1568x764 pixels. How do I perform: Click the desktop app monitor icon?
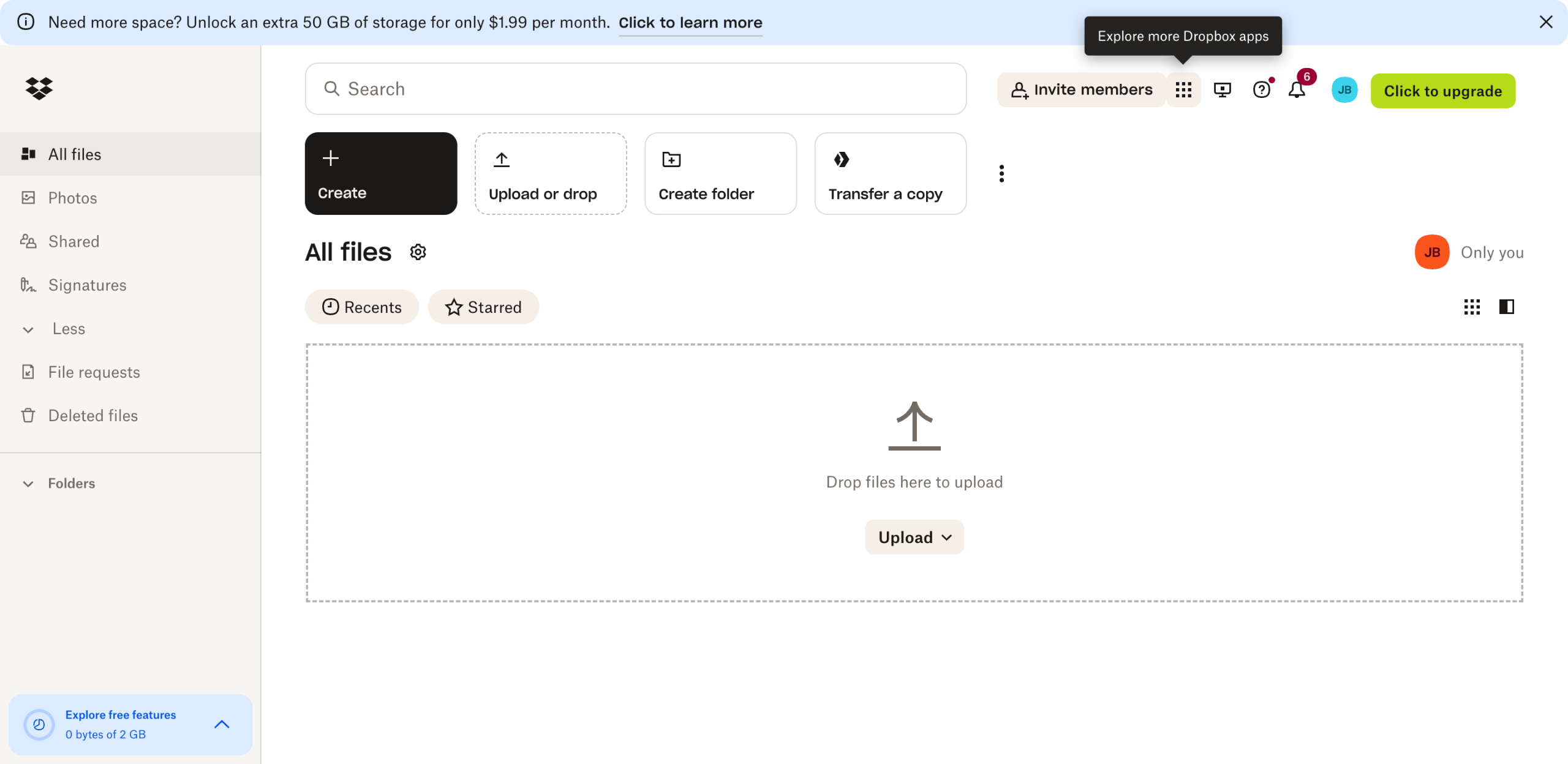(1222, 90)
